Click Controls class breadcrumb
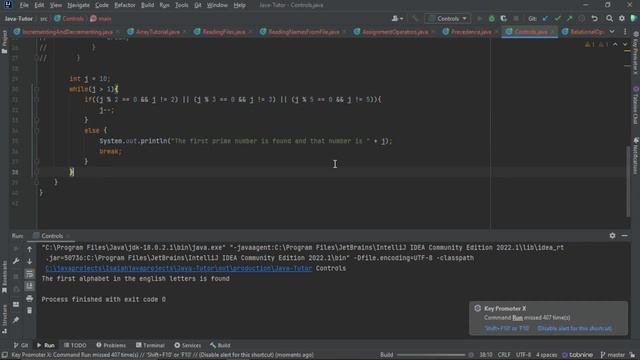640x360 pixels. pyautogui.click(x=69, y=19)
